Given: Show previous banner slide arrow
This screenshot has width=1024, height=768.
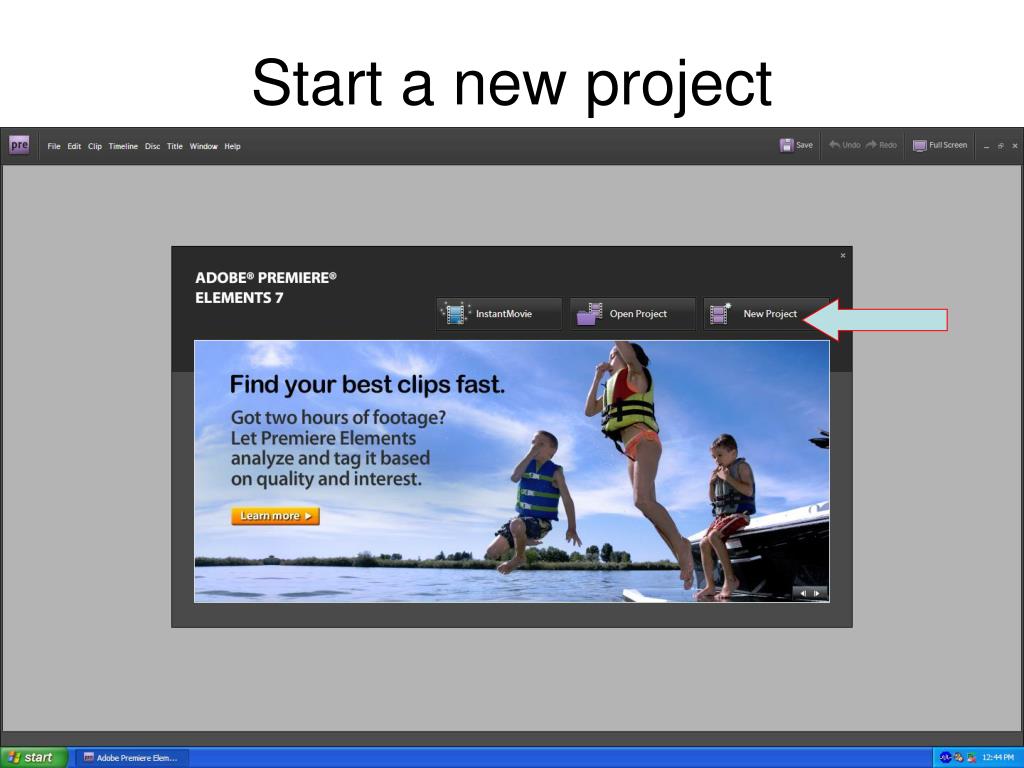Looking at the screenshot, I should point(803,593).
